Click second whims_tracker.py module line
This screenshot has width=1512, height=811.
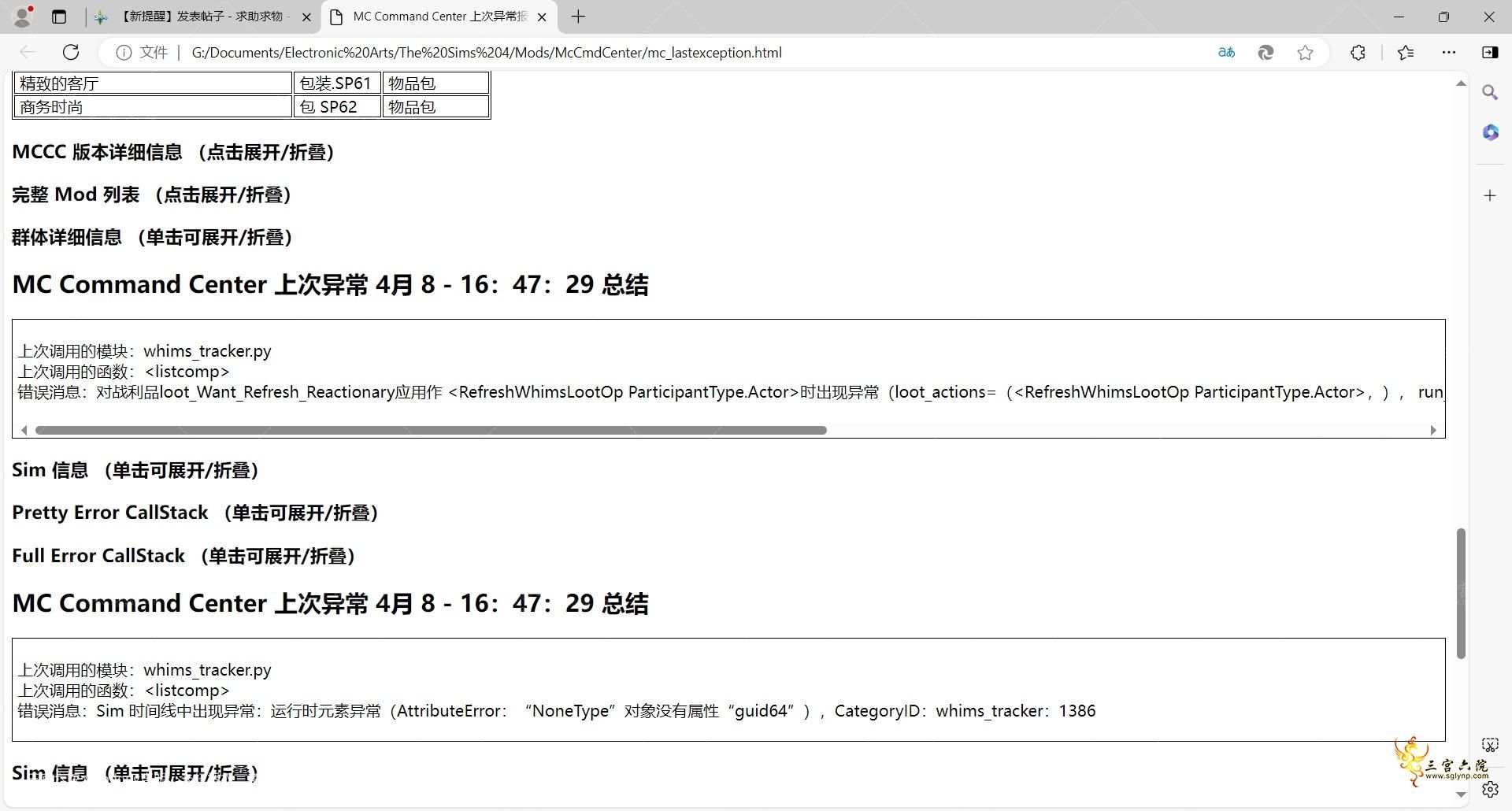[x=145, y=670]
